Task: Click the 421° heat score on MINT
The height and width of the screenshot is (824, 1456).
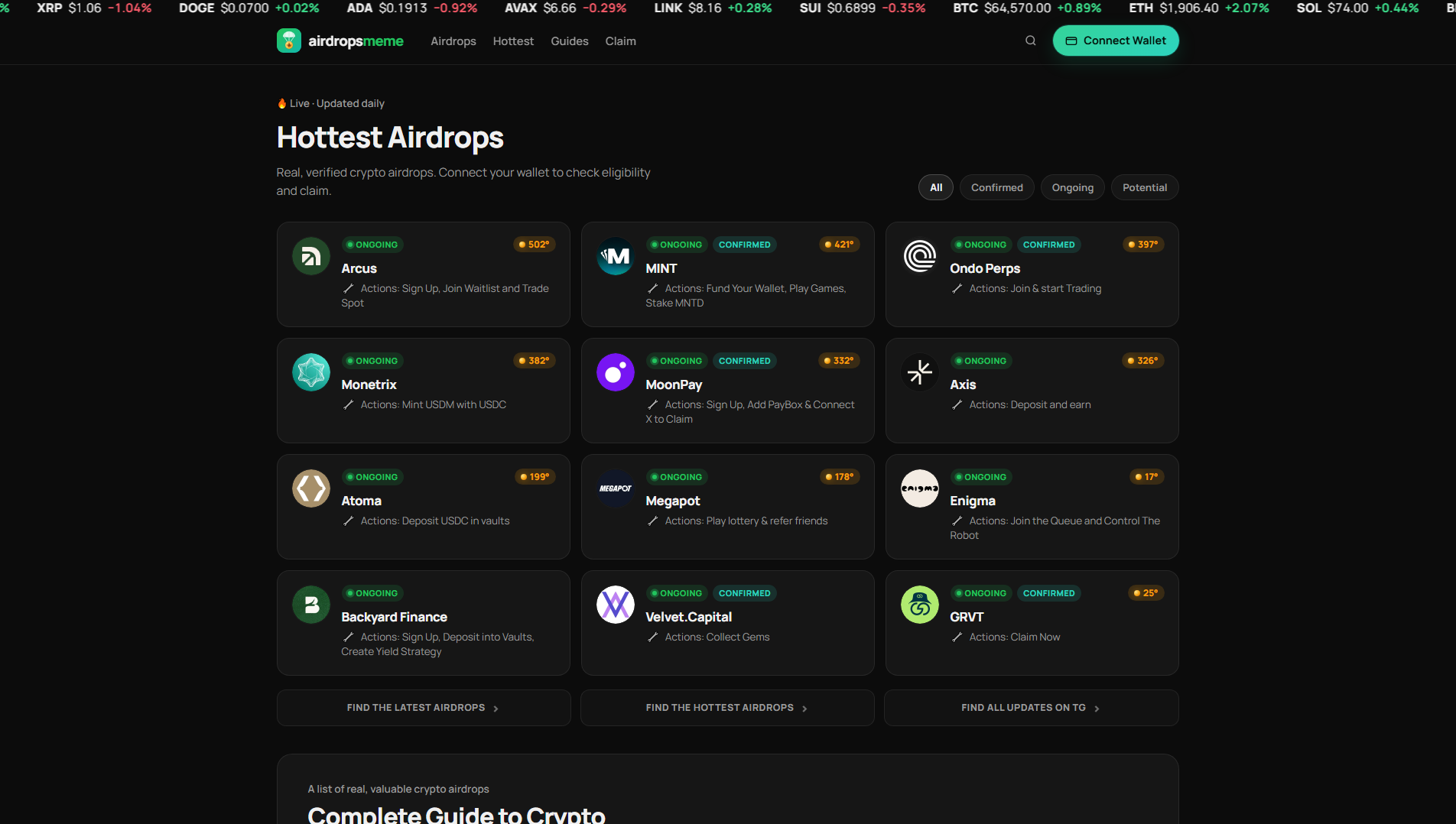Action: [839, 245]
